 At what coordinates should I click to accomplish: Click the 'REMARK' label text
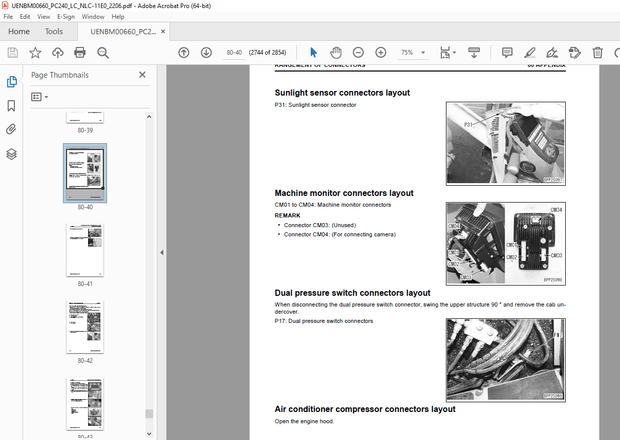287,215
